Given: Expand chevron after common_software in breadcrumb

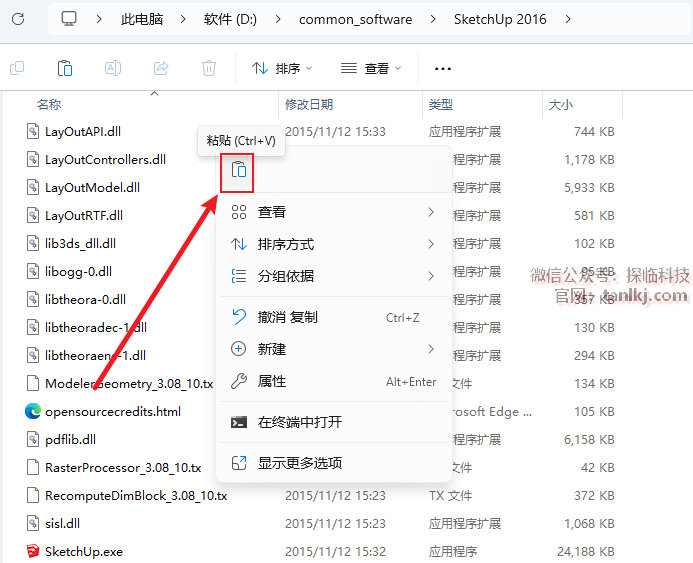Looking at the screenshot, I should pos(433,19).
